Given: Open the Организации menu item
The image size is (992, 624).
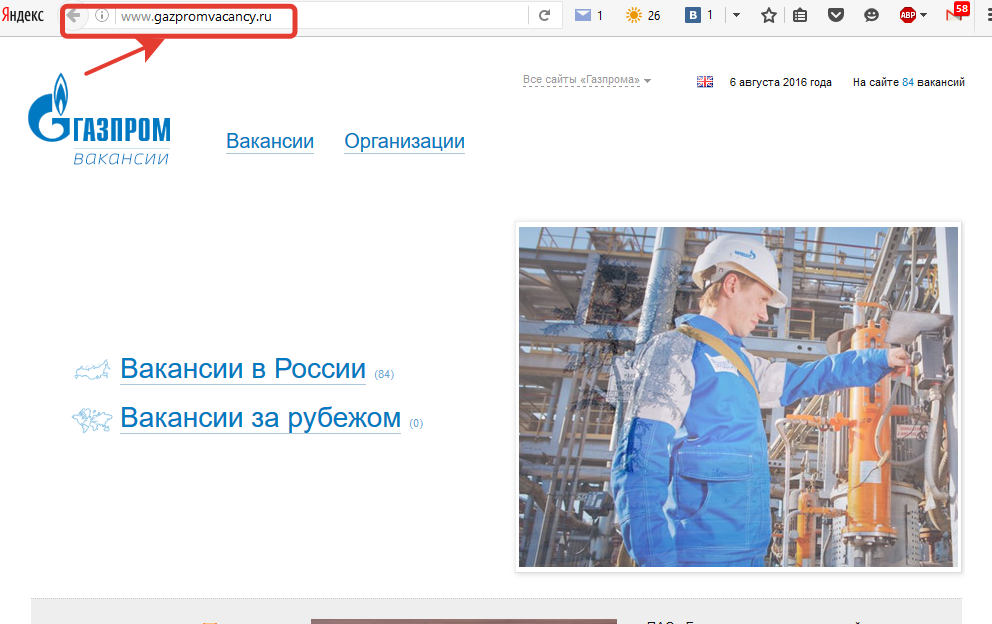Looking at the screenshot, I should click(404, 141).
